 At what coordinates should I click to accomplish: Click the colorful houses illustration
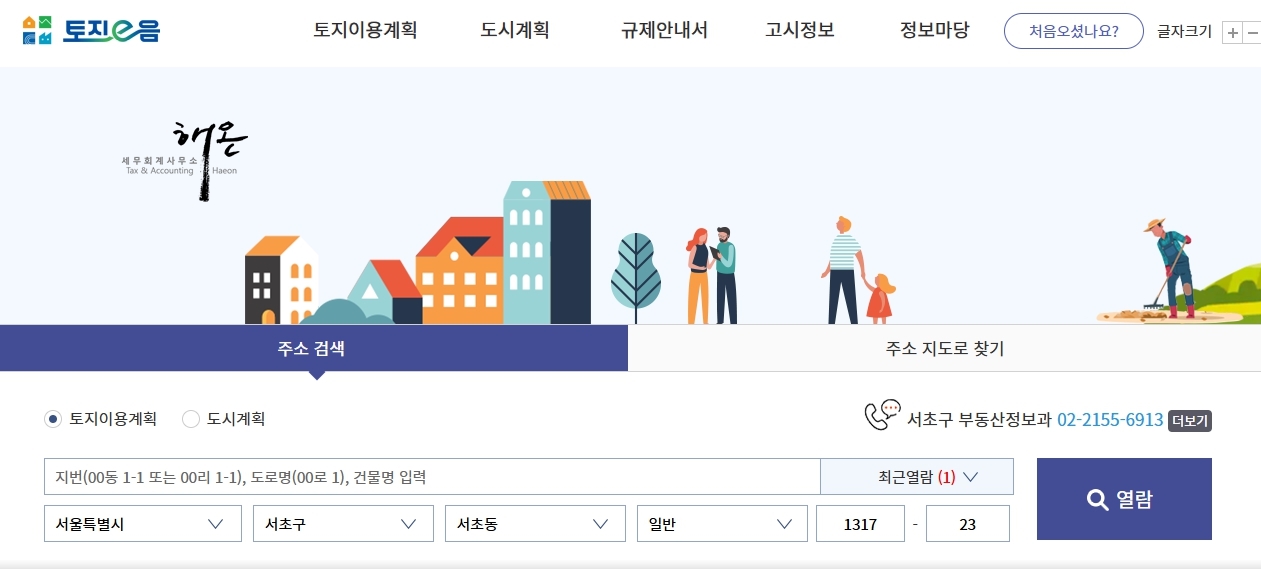click(418, 254)
